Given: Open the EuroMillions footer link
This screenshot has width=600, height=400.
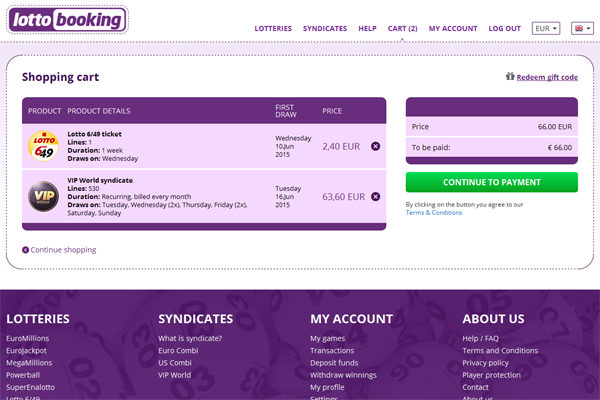Looking at the screenshot, I should (x=28, y=338).
